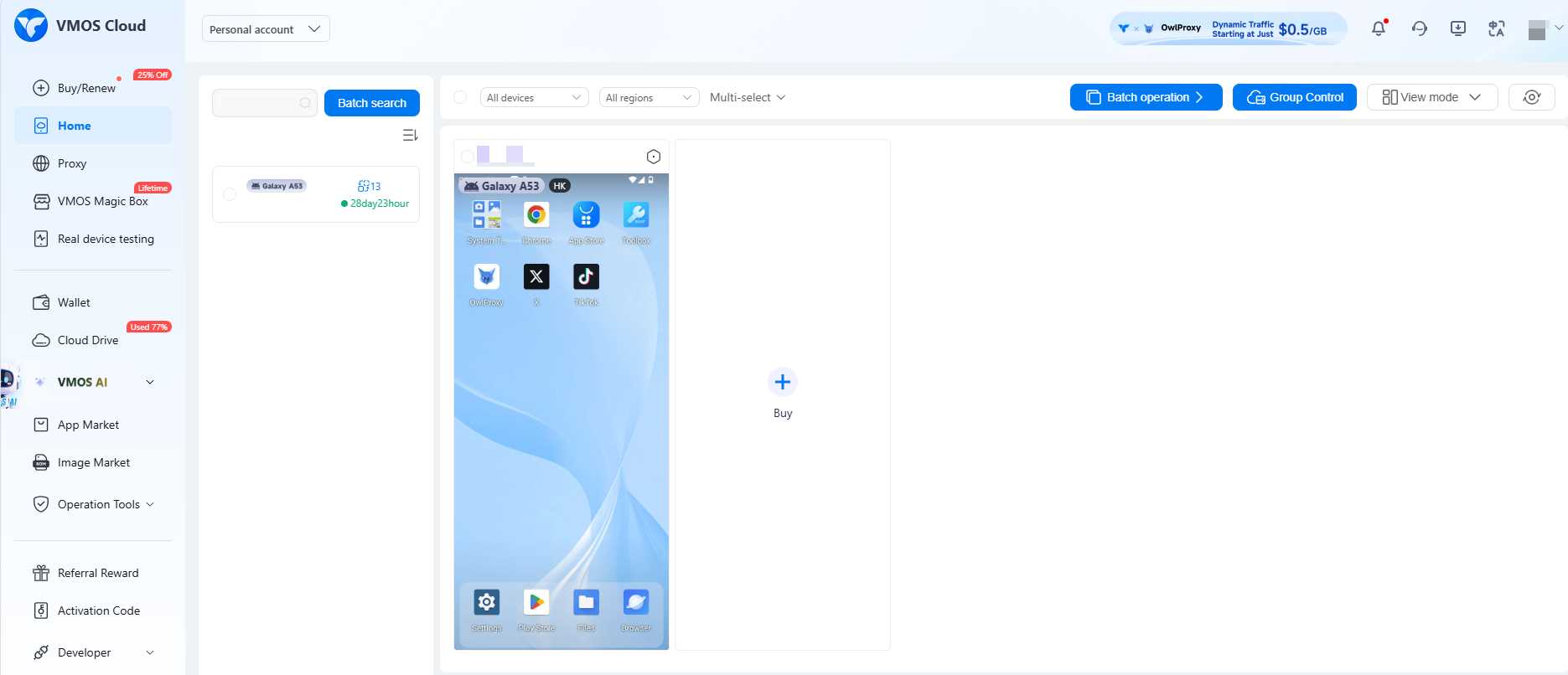The image size is (1568, 675).
Task: Open Cloud Drive from the sidebar
Action: [x=87, y=340]
